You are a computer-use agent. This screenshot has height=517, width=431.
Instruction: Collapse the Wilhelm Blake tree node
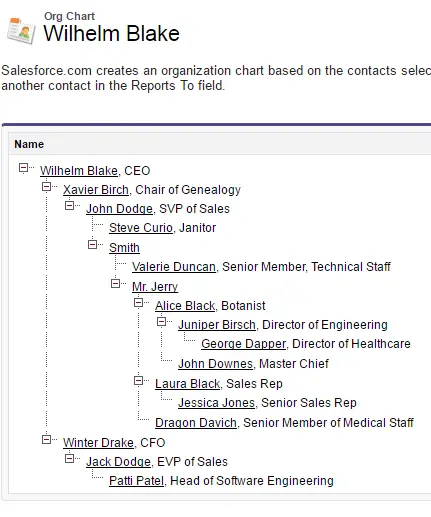(x=23, y=168)
